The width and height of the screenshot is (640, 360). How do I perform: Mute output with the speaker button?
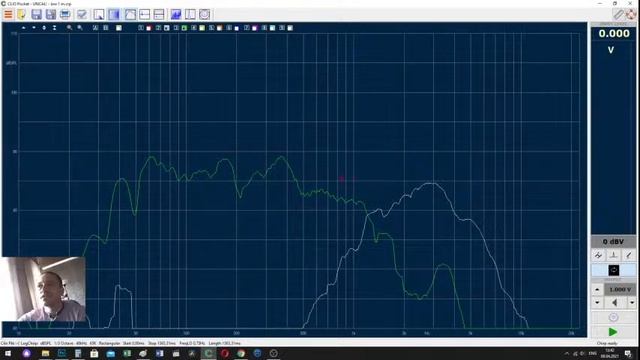tap(615, 303)
